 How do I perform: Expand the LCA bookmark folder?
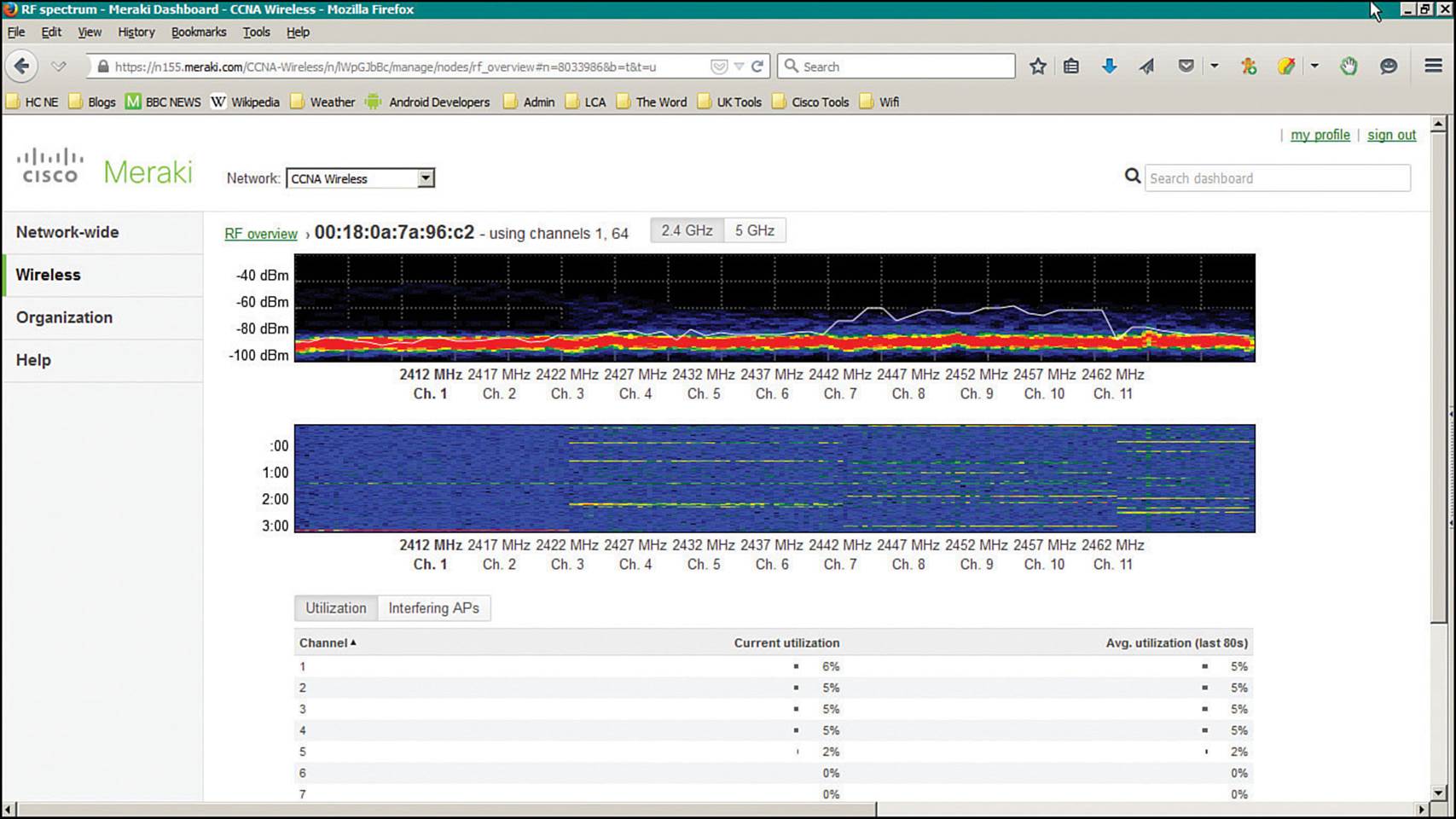585,102
